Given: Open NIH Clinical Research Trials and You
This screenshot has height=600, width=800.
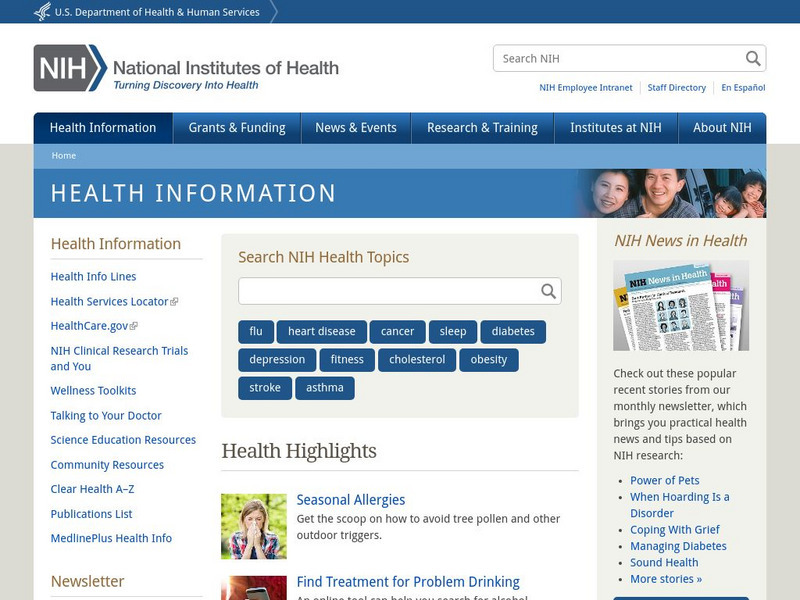Looking at the screenshot, I should 119,359.
